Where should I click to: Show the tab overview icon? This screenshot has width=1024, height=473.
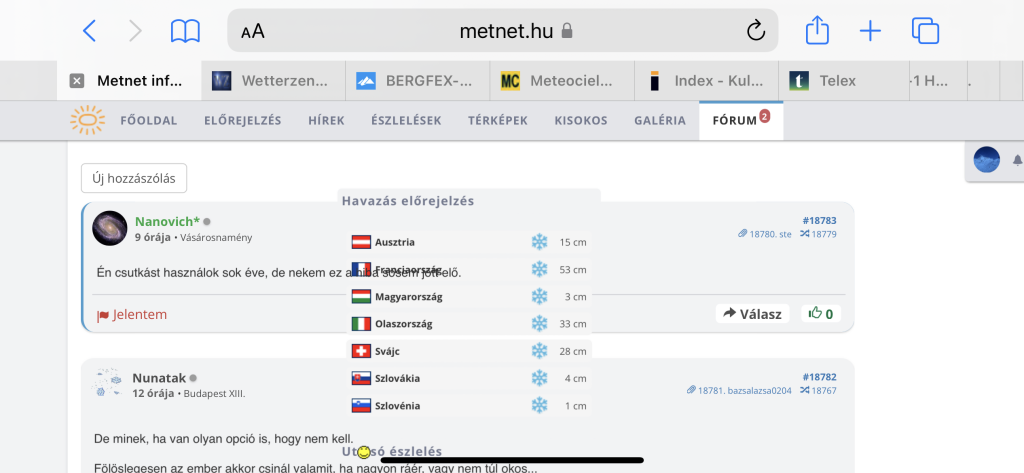(925, 31)
